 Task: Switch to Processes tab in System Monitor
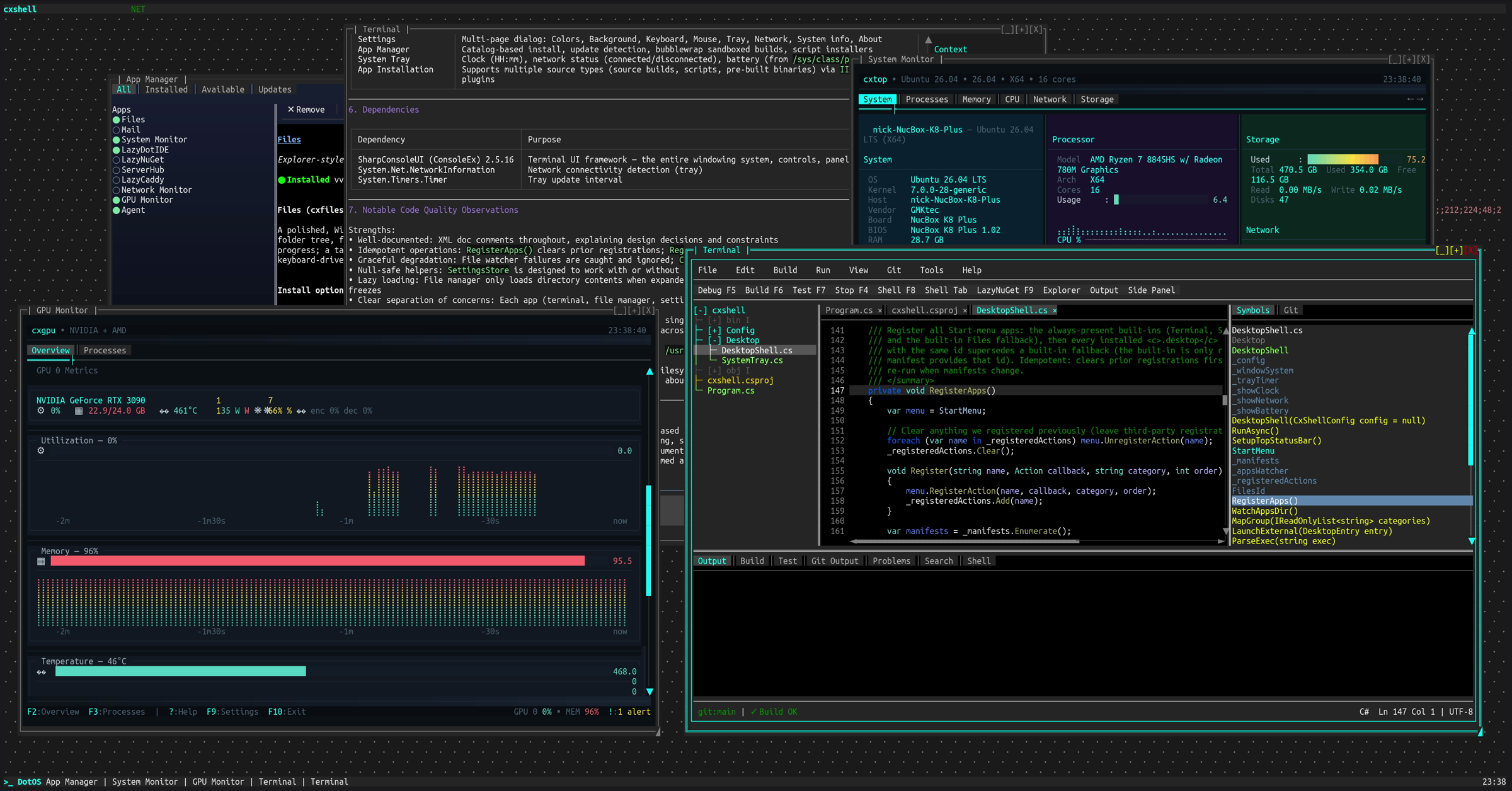point(927,100)
